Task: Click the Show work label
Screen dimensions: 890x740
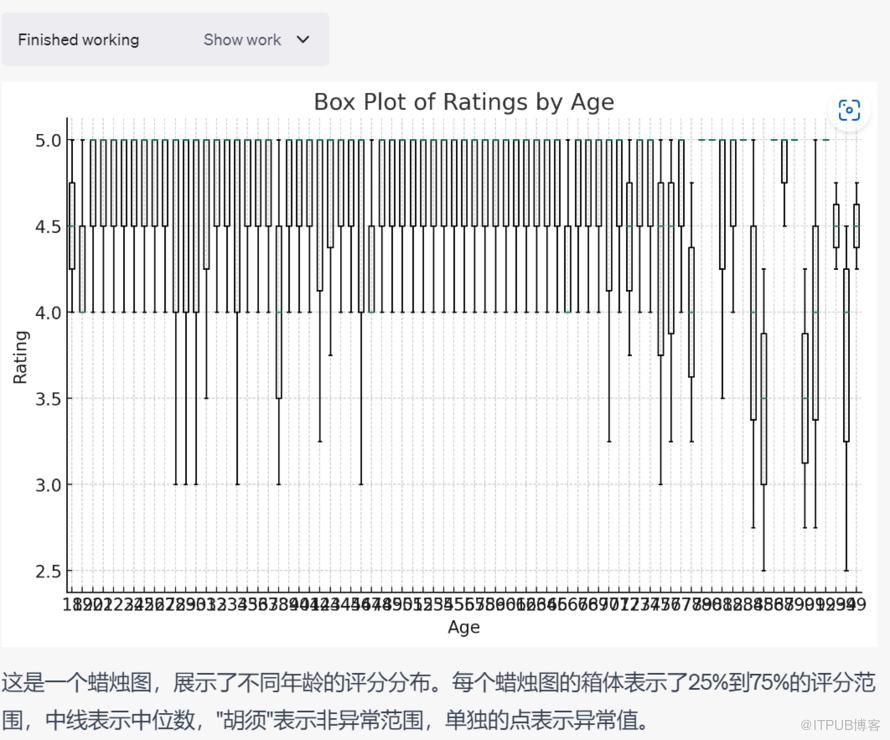Action: 242,40
